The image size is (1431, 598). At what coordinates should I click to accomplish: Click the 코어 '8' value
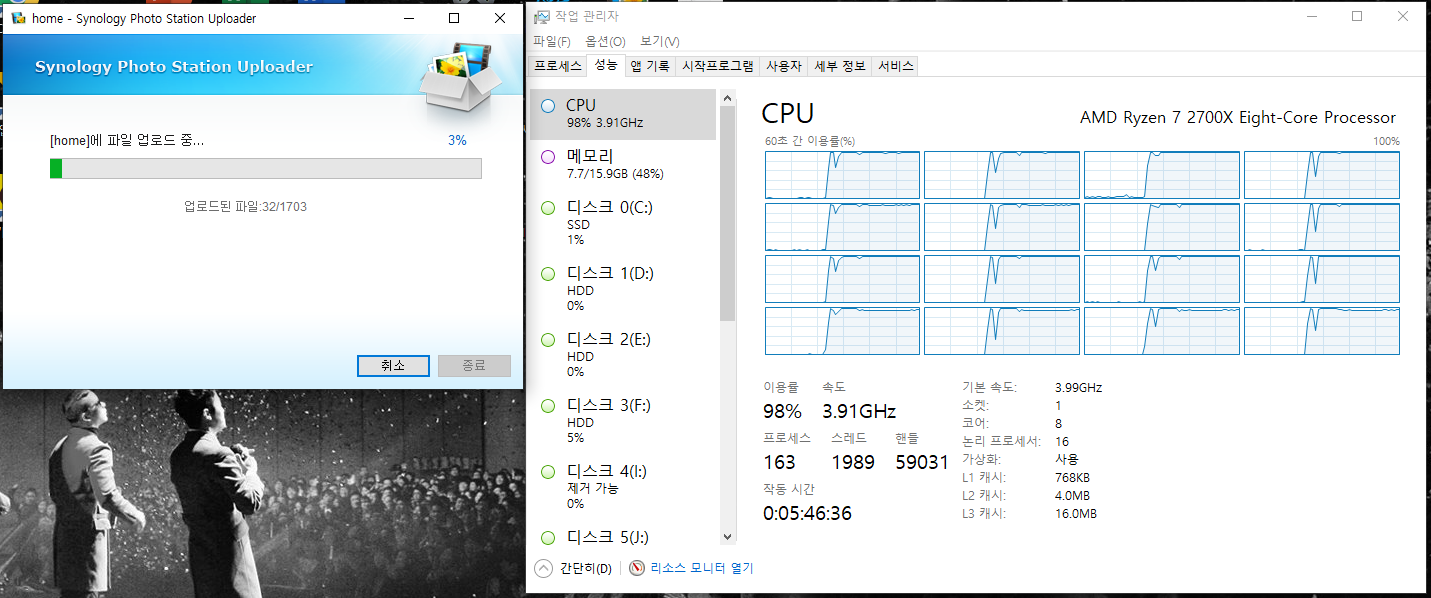pyautogui.click(x=1058, y=424)
